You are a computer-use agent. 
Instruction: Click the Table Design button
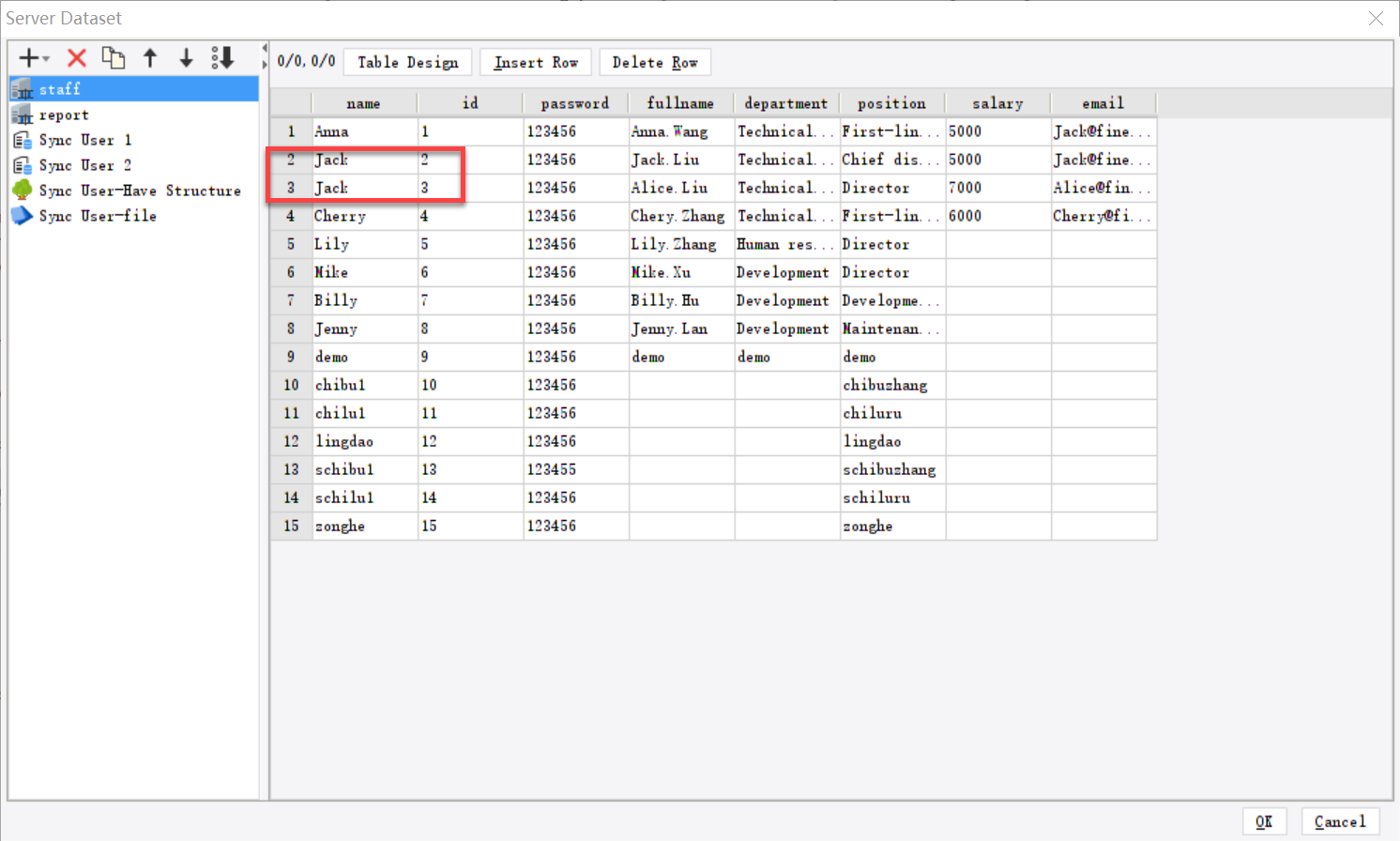(x=407, y=61)
